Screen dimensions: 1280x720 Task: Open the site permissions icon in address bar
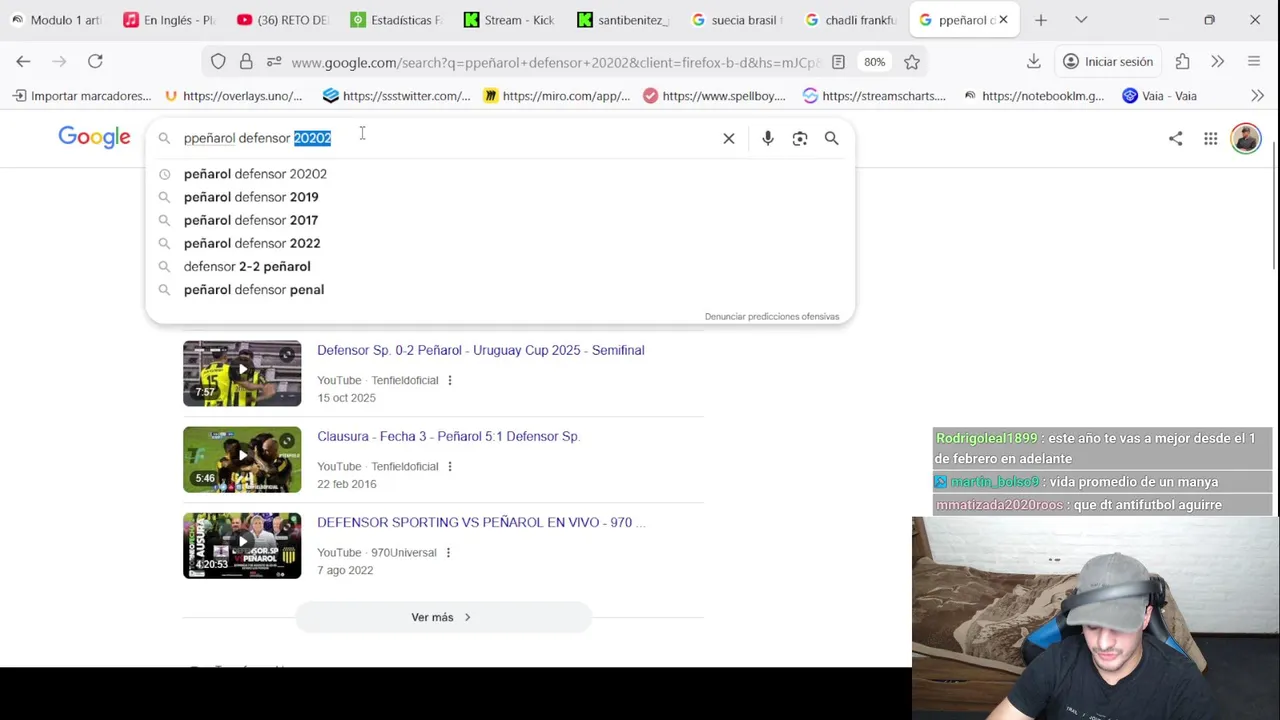274,62
